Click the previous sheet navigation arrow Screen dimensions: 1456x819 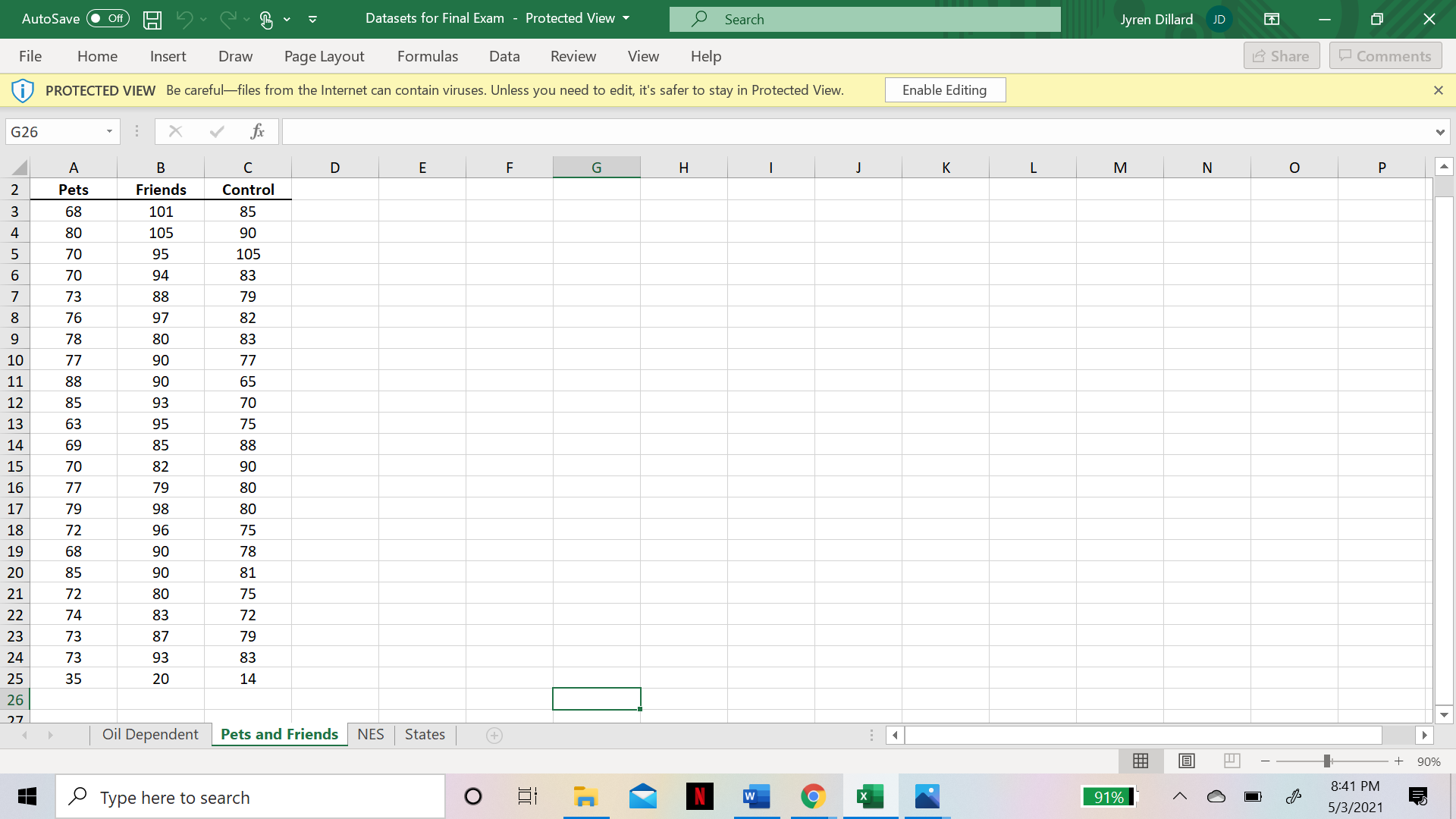[x=25, y=735]
